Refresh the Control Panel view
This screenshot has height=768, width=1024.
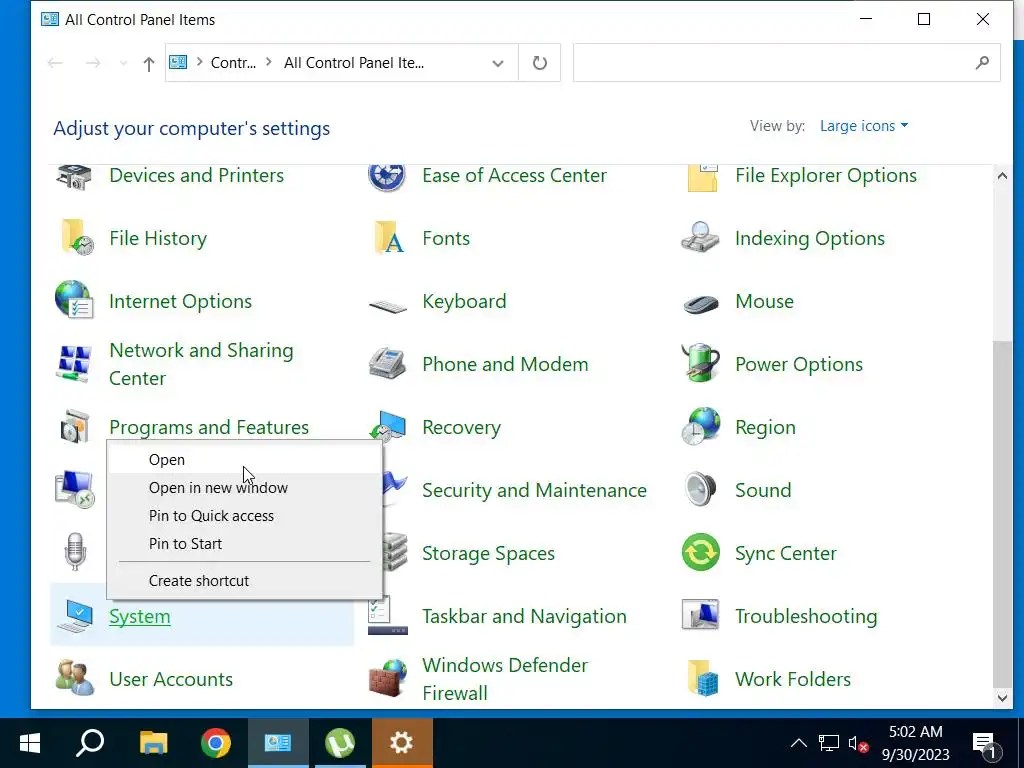pos(539,63)
